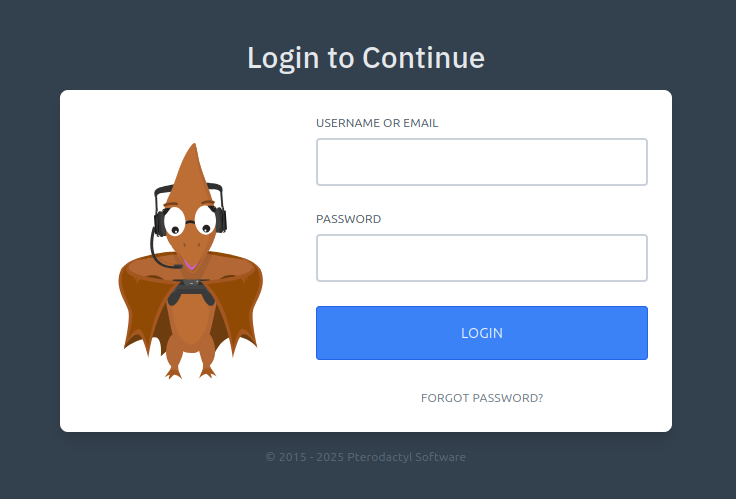Viewport: 736px width, 499px height.
Task: Open the Forgot Password? link
Action: 482,398
